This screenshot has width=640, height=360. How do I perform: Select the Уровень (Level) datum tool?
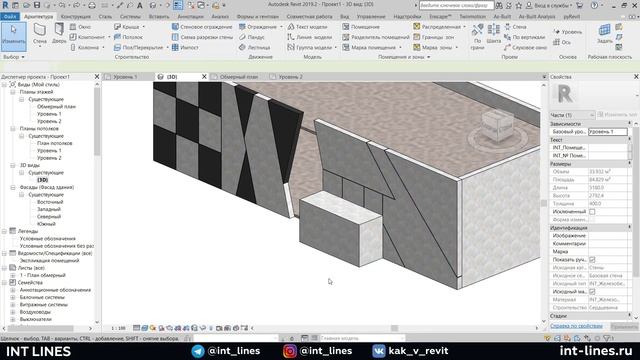[568, 31]
